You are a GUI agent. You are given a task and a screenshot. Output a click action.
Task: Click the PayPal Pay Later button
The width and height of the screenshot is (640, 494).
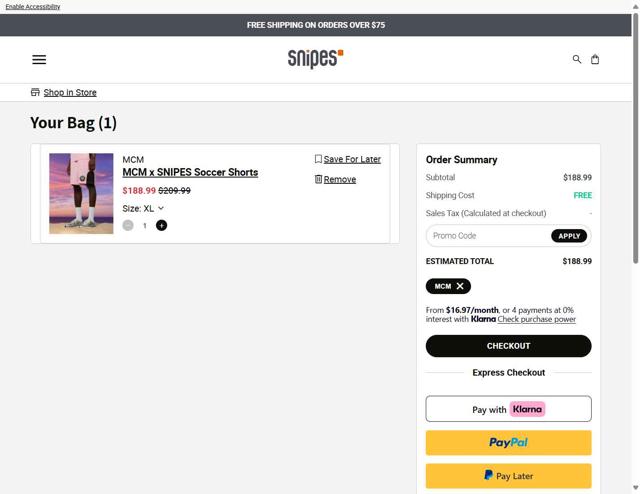pyautogui.click(x=509, y=476)
